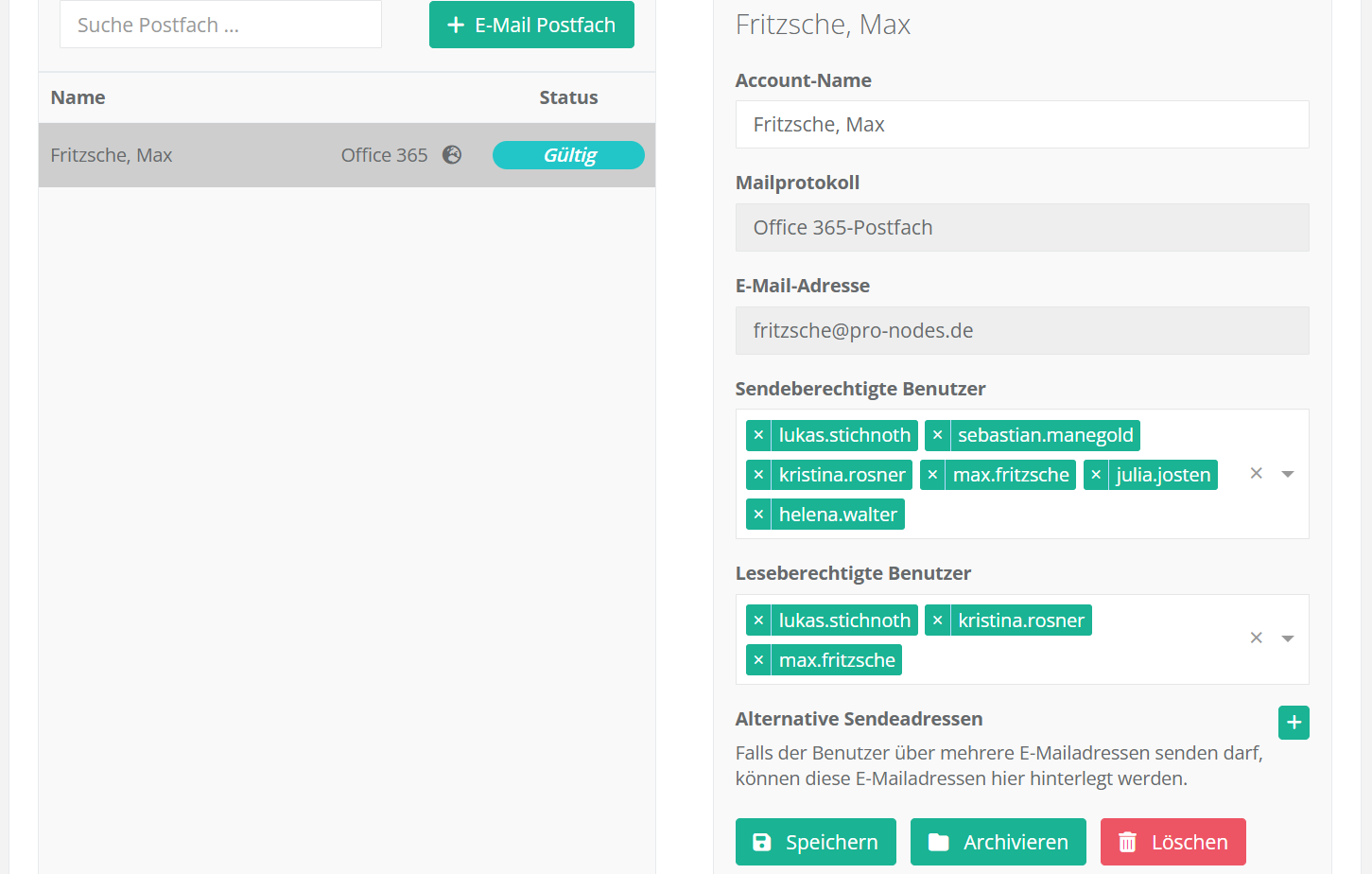
Task: Delete the mailbox using Löschen
Action: (x=1172, y=842)
